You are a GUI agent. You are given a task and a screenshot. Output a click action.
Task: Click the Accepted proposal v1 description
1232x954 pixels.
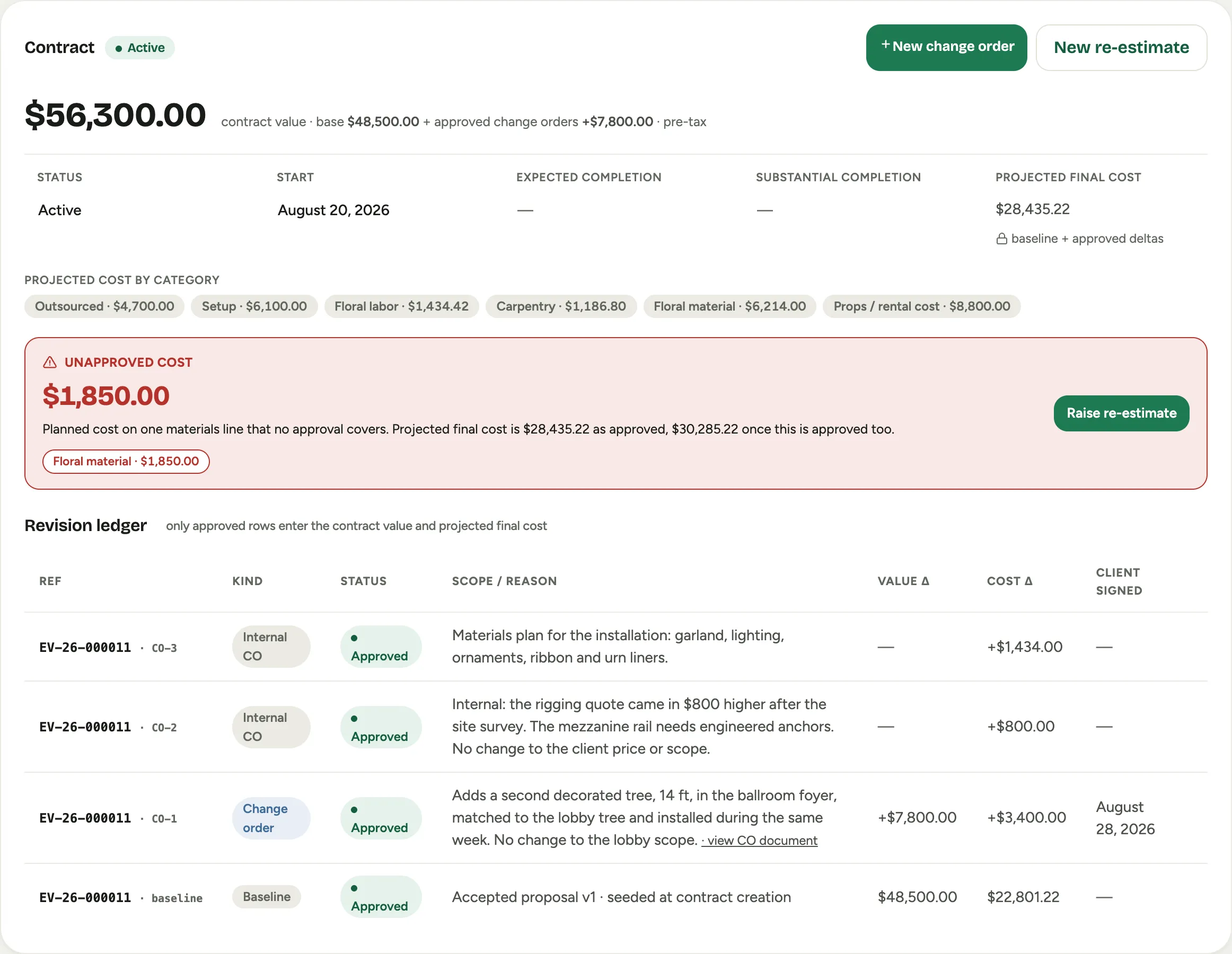tap(622, 897)
